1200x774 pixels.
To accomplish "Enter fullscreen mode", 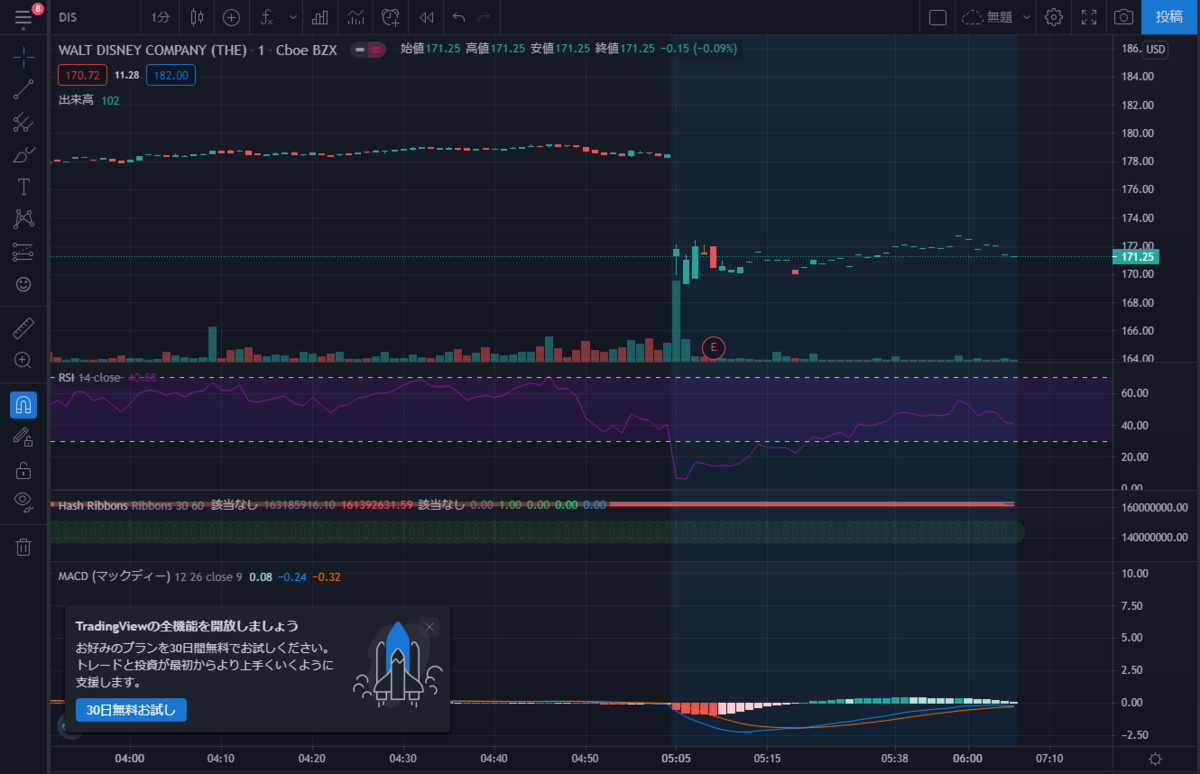I will click(x=1089, y=17).
